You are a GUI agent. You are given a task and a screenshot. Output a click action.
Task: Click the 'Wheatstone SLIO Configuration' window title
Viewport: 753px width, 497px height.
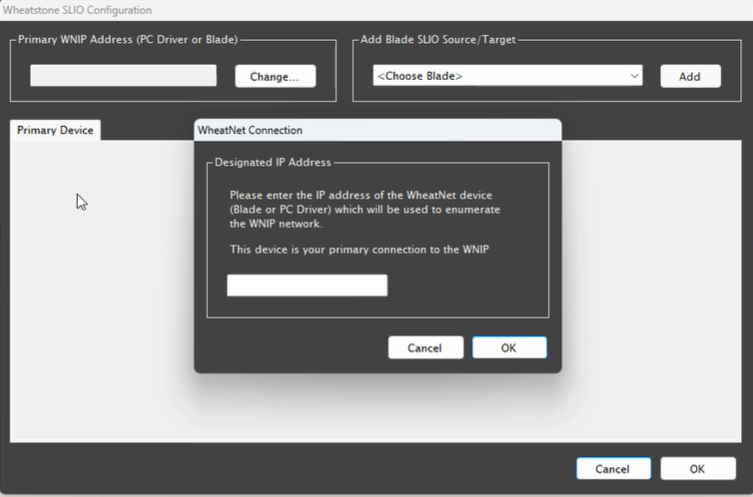[x=77, y=10]
